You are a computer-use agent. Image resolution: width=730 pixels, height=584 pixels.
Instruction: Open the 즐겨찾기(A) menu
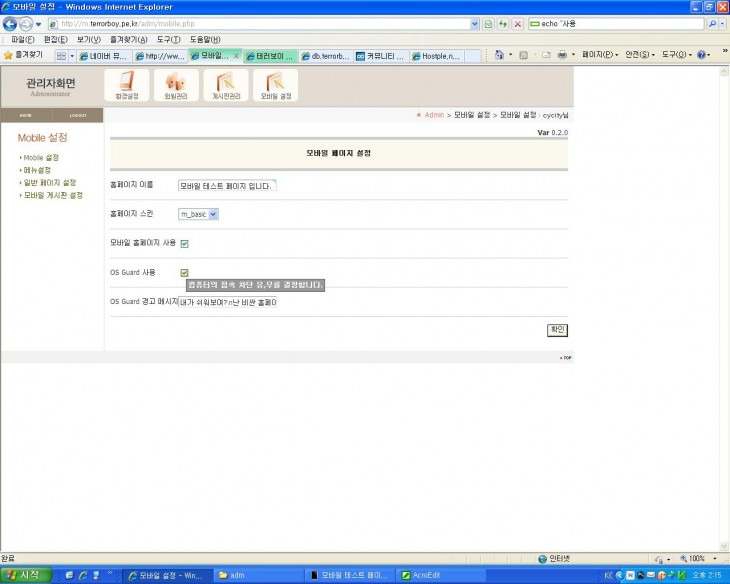[128, 40]
